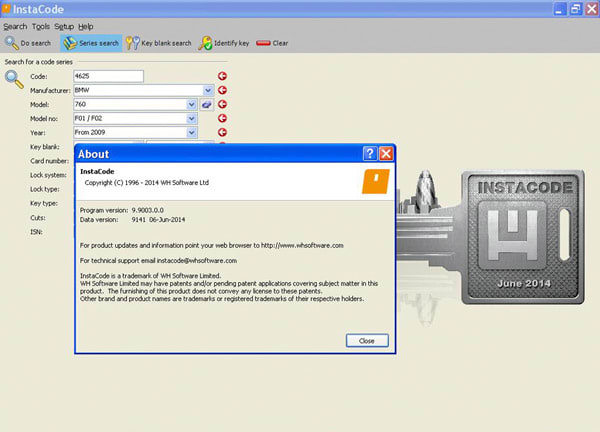Click the Close button in About dialog
600x432 pixels.
[367, 341]
